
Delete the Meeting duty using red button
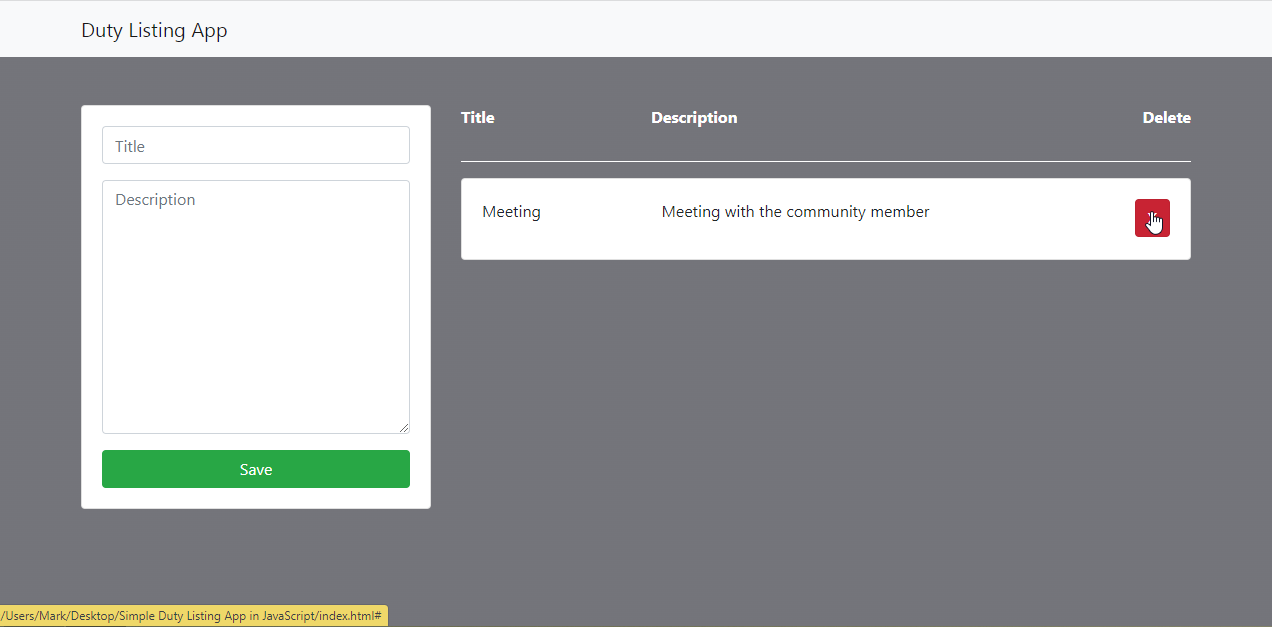[1152, 218]
